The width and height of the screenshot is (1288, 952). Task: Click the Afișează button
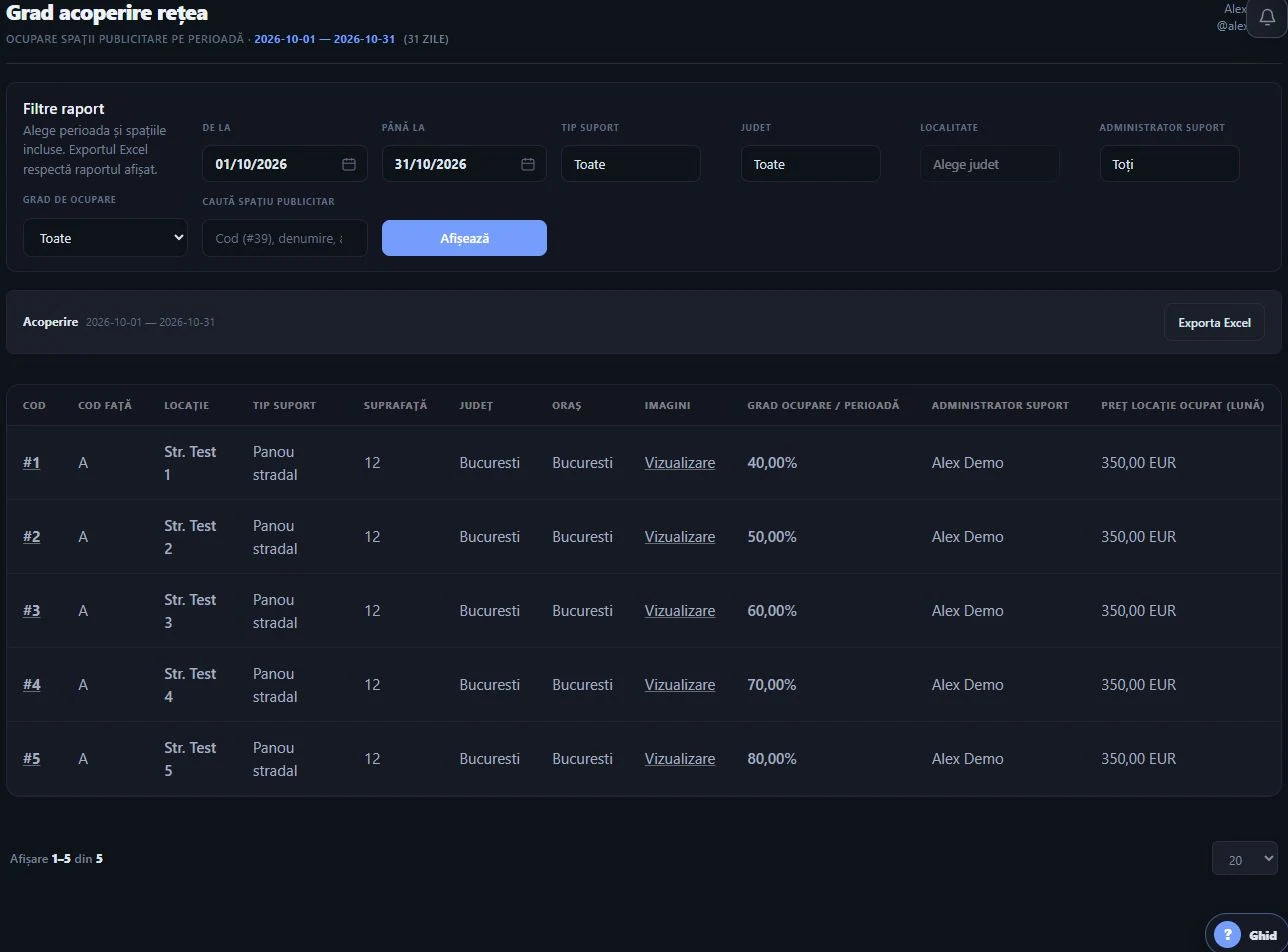(x=464, y=238)
